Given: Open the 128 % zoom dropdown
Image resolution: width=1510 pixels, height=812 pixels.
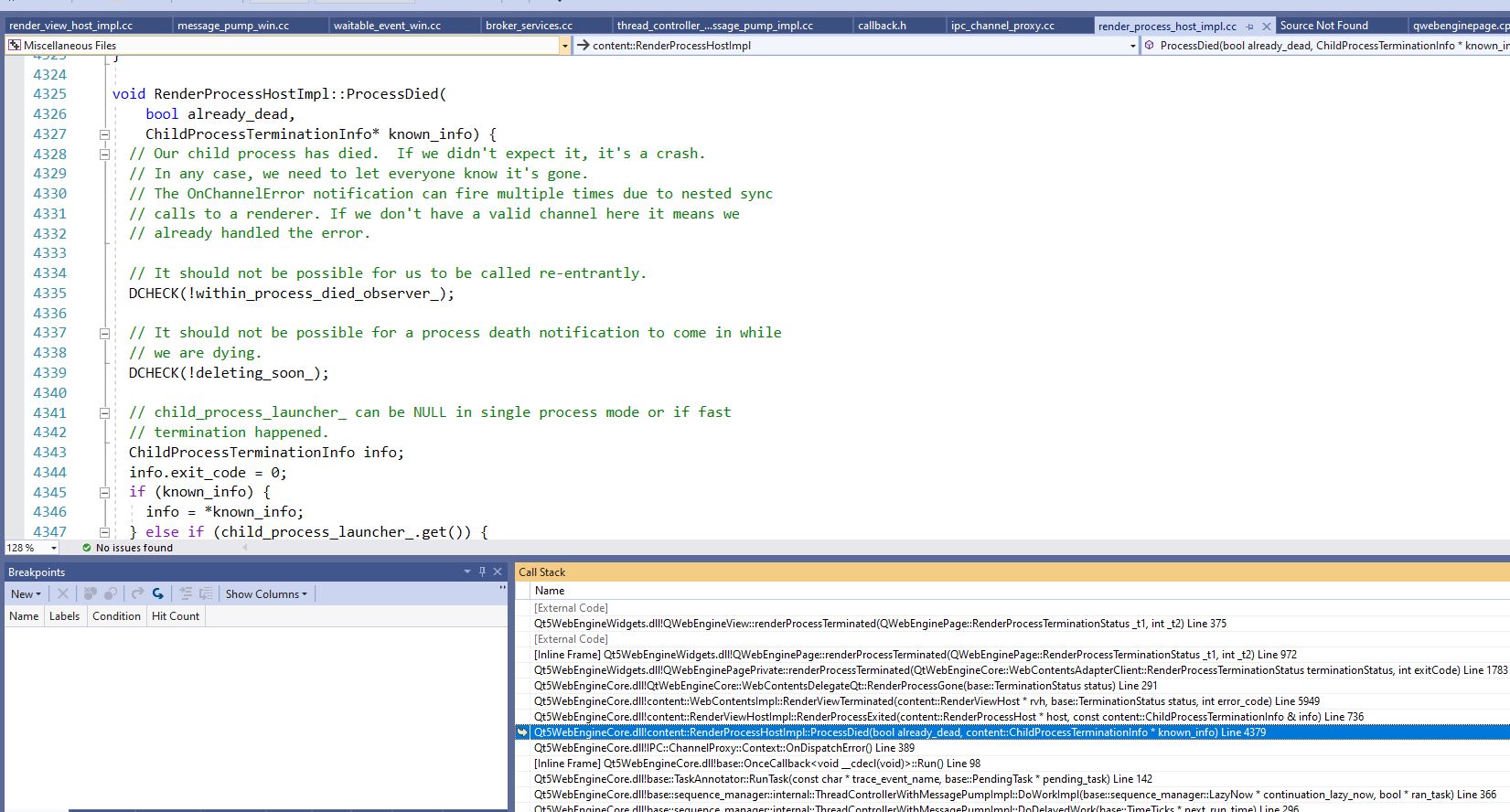Looking at the screenshot, I should point(54,548).
